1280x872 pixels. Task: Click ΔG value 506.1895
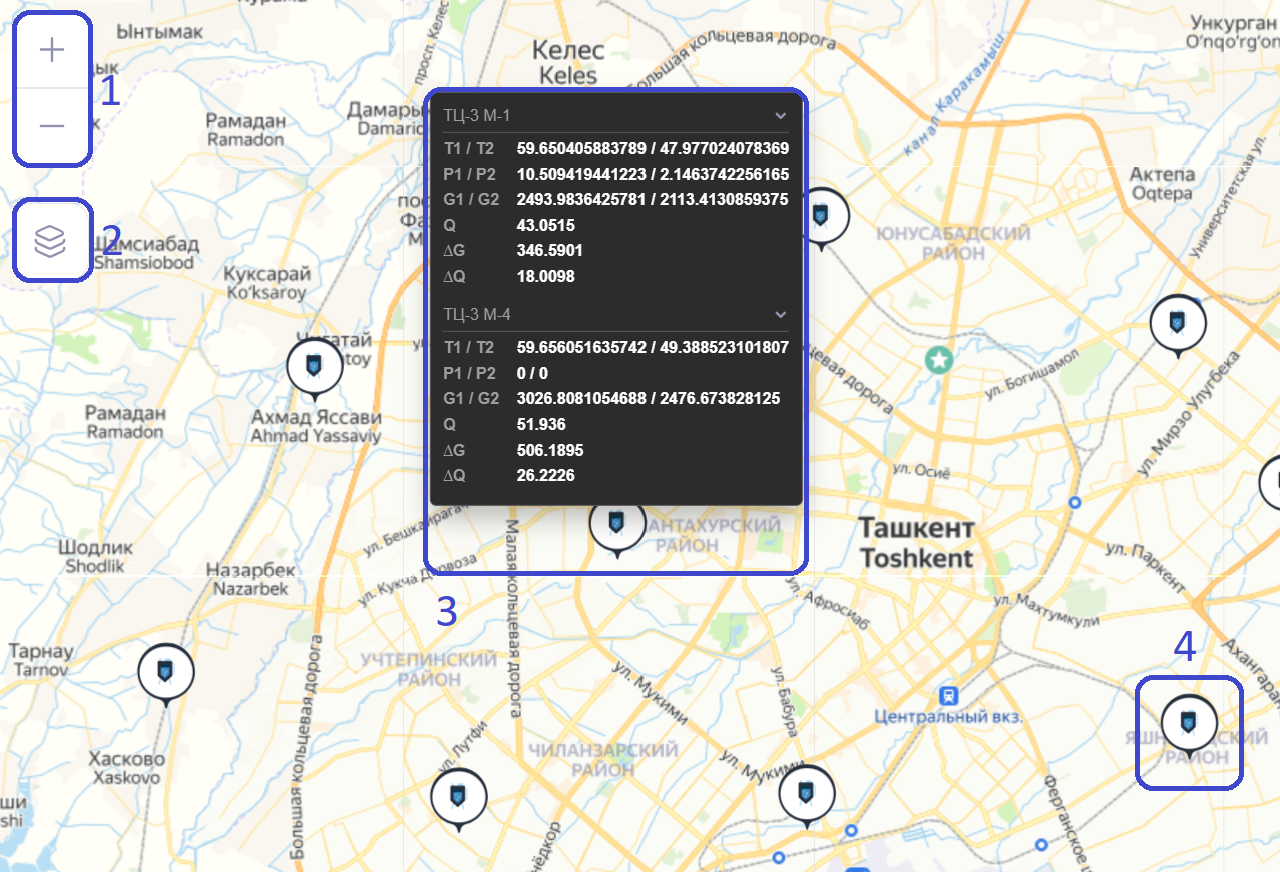pos(549,450)
